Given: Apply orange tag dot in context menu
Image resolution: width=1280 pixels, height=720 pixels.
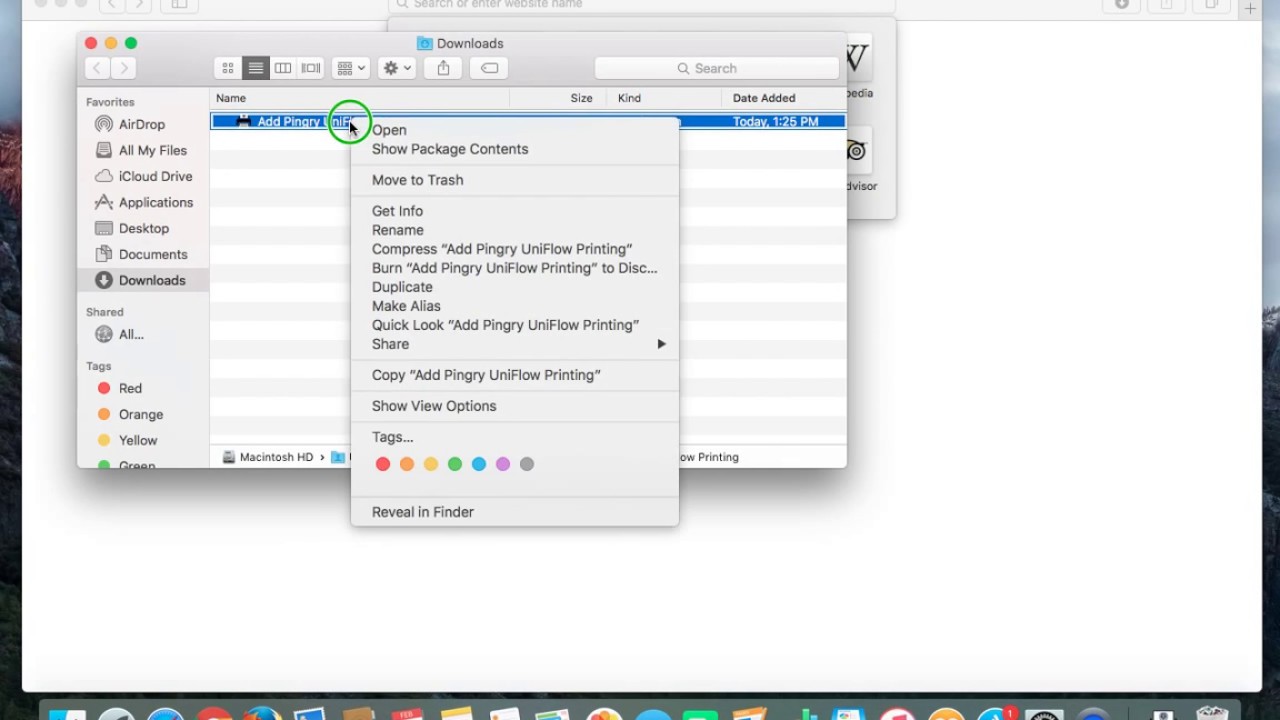Looking at the screenshot, I should point(407,464).
